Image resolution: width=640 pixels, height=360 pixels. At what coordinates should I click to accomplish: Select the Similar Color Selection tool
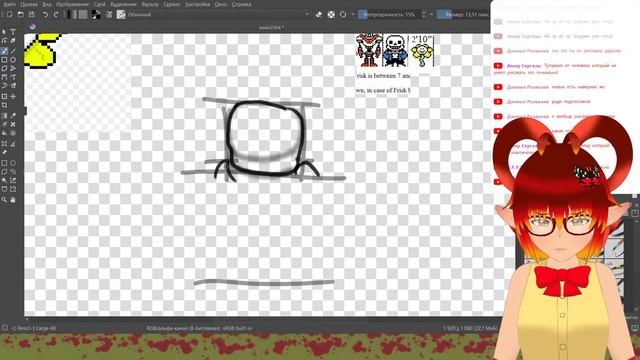tap(13, 180)
